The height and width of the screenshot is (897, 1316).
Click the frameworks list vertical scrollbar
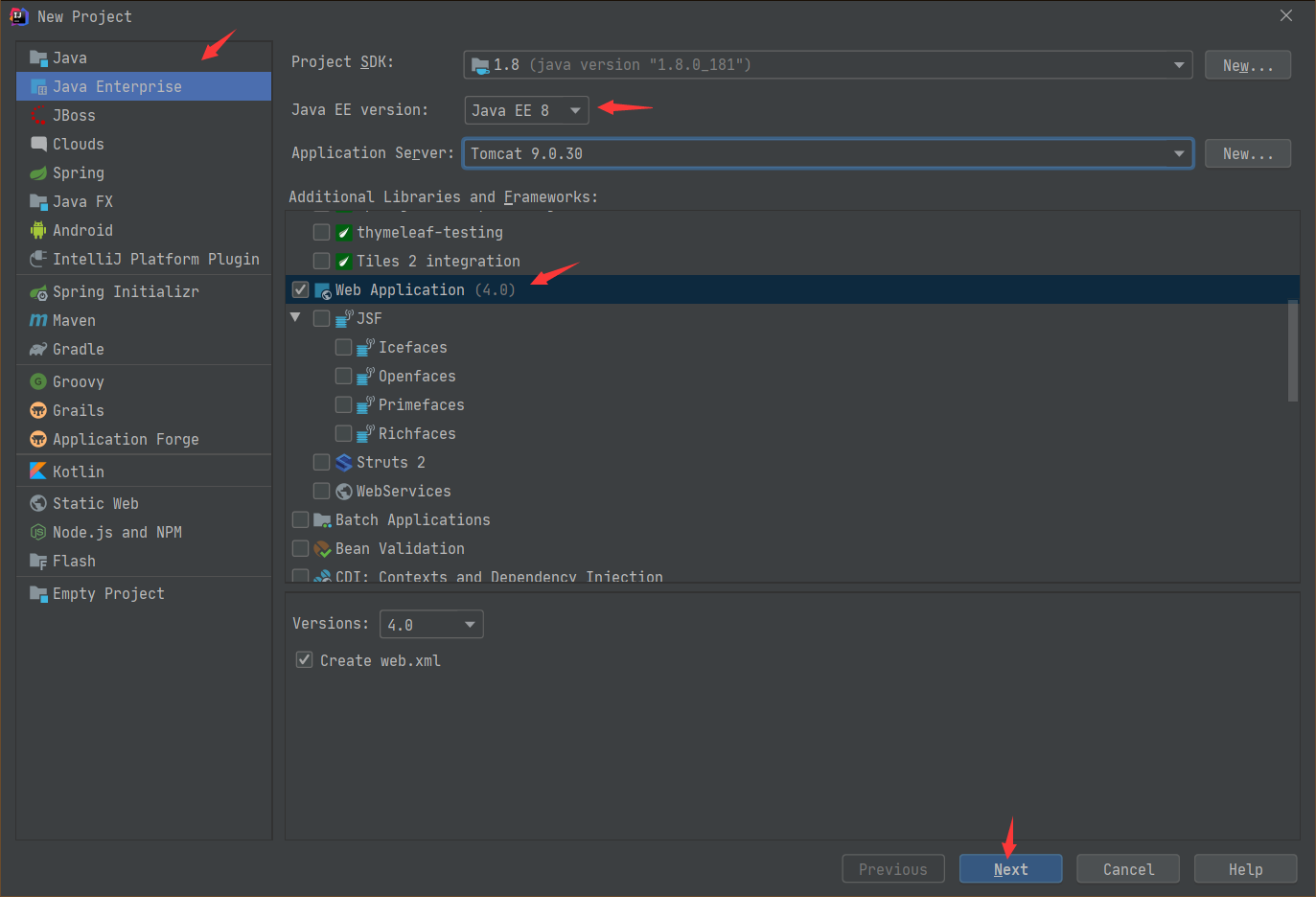tap(1293, 351)
